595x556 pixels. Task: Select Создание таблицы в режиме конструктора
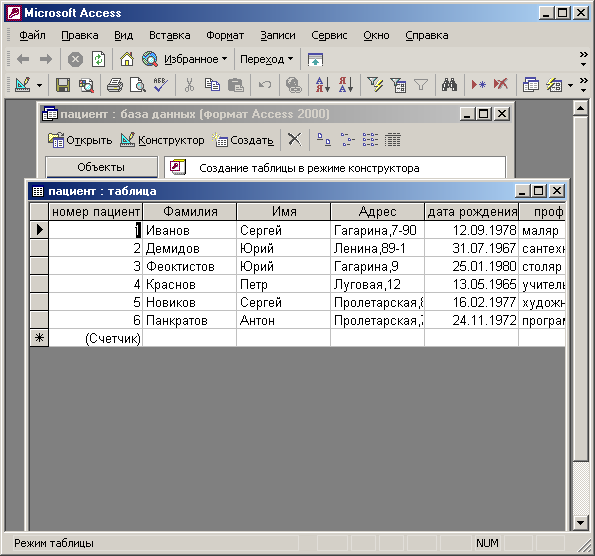(309, 168)
